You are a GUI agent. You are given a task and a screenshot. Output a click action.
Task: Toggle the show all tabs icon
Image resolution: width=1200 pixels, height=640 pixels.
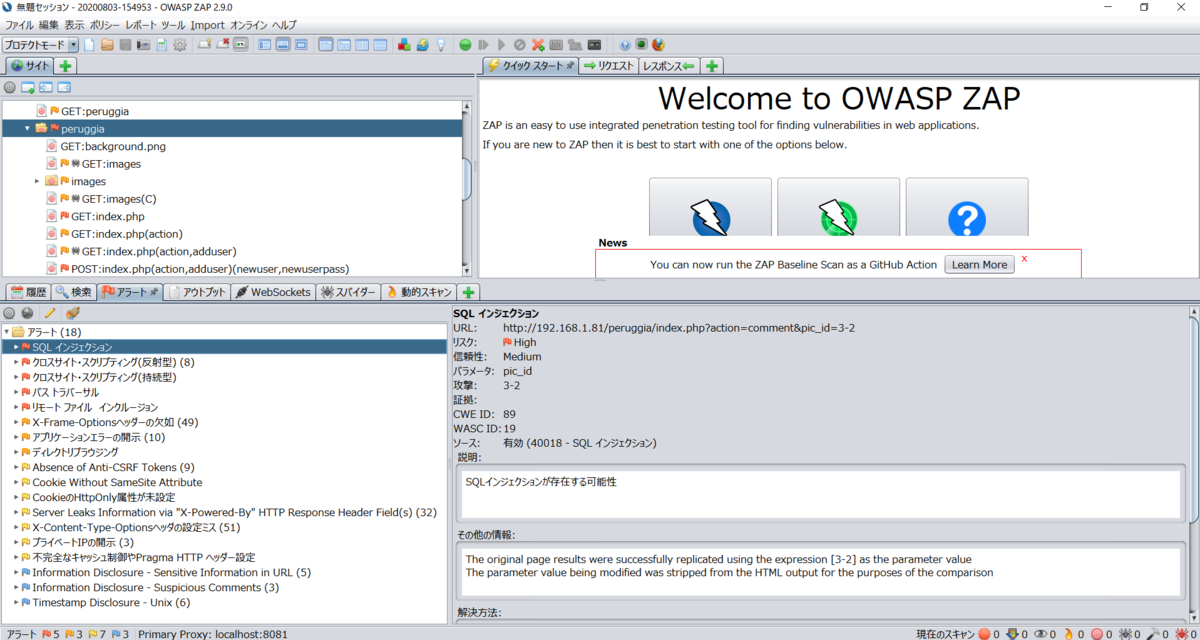[x=205, y=45]
